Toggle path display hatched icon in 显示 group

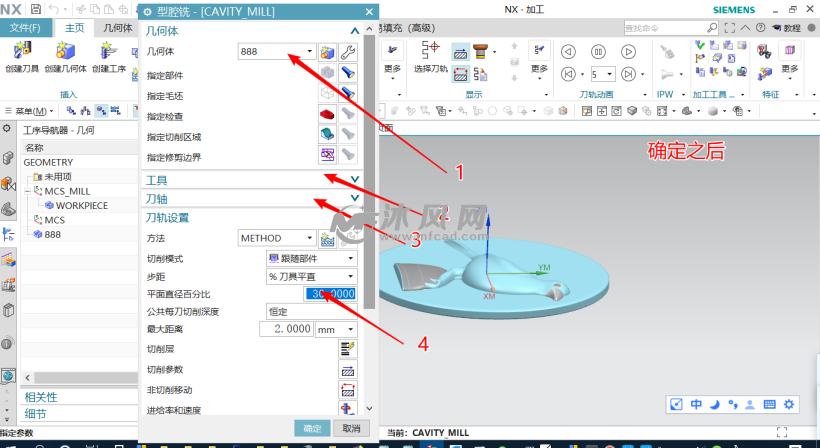[x=460, y=52]
